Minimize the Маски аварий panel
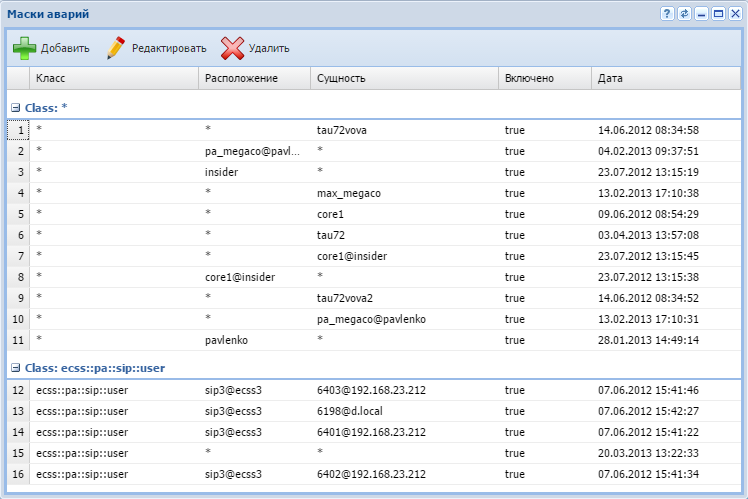 [701, 14]
